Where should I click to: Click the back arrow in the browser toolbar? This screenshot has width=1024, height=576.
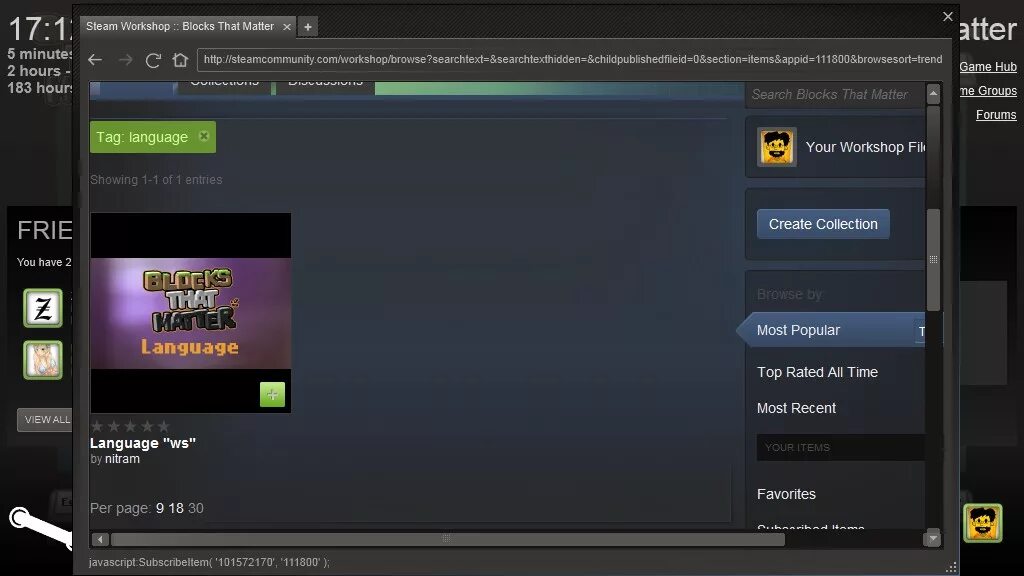pyautogui.click(x=94, y=60)
